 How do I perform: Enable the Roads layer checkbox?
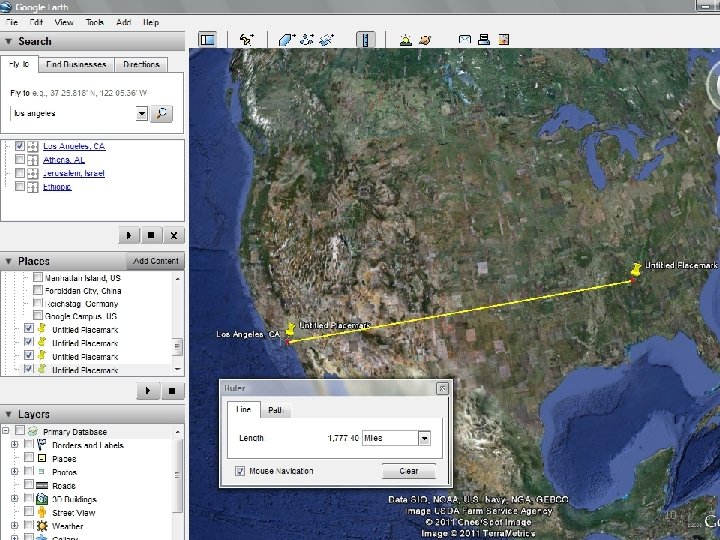28,485
